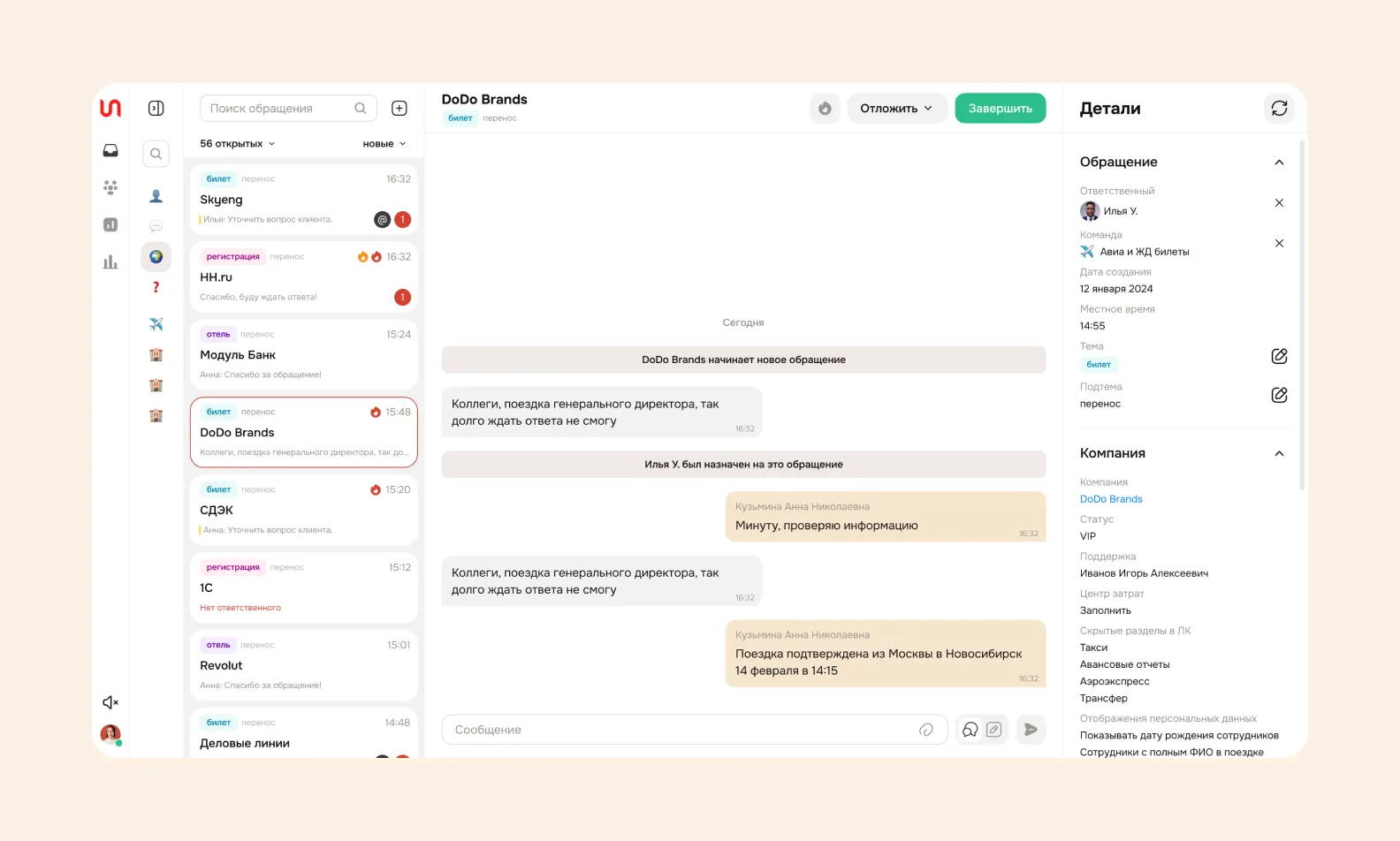Viewport: 1400px width, 841px height.
Task: Click the green 'Завершить' button
Action: [x=1001, y=108]
